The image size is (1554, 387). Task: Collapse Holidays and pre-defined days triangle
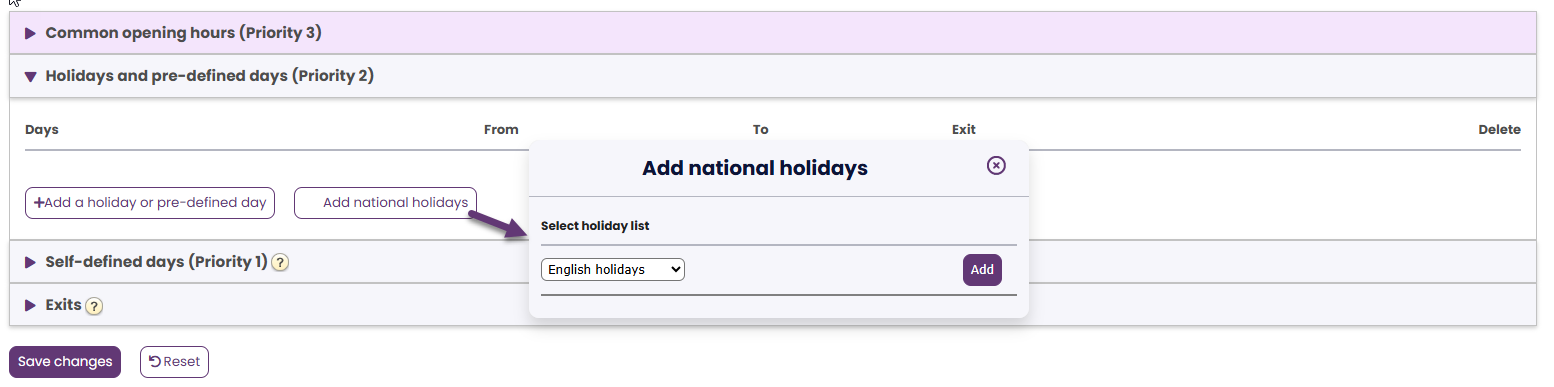31,76
